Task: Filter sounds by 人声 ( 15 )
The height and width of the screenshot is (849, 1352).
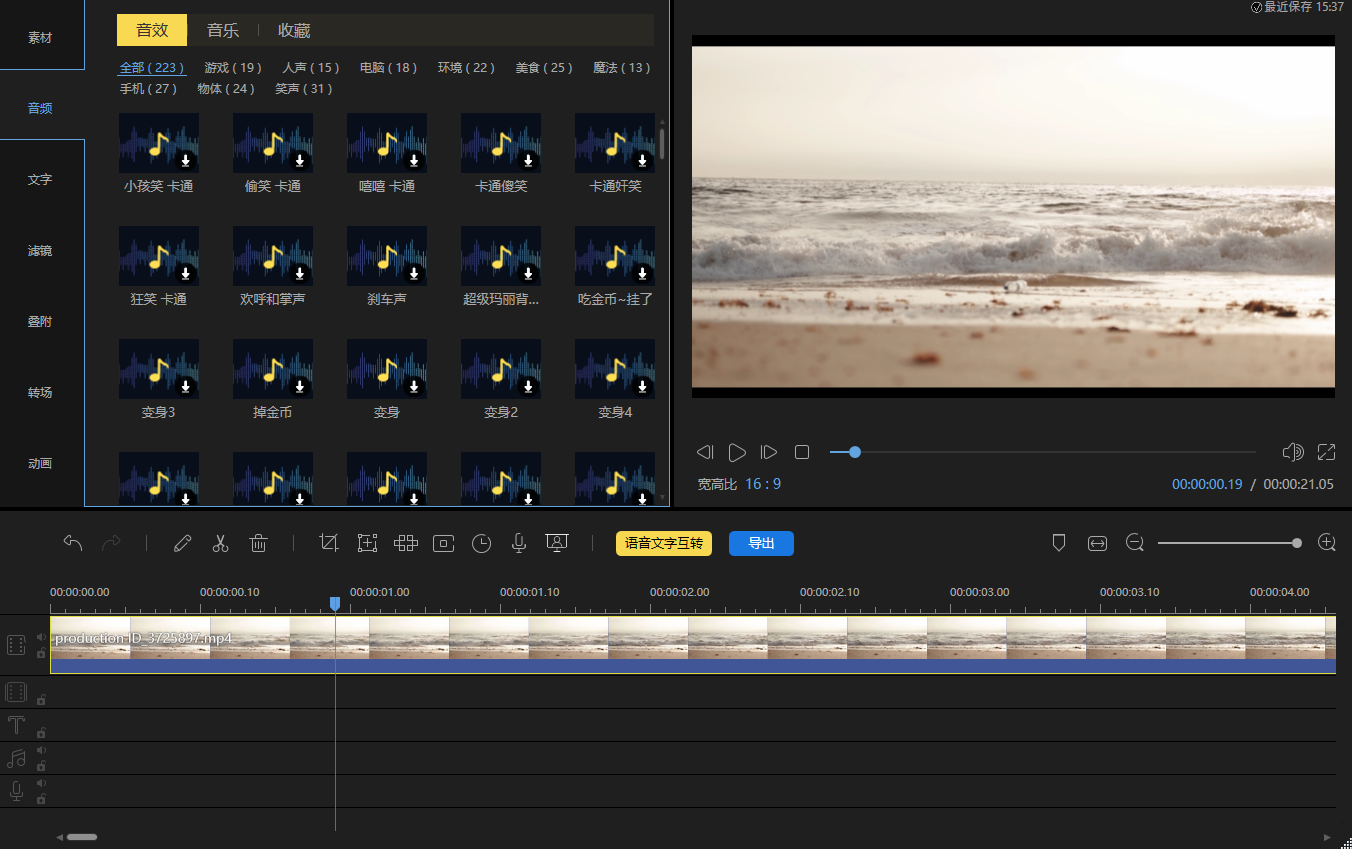Action: pyautogui.click(x=311, y=68)
